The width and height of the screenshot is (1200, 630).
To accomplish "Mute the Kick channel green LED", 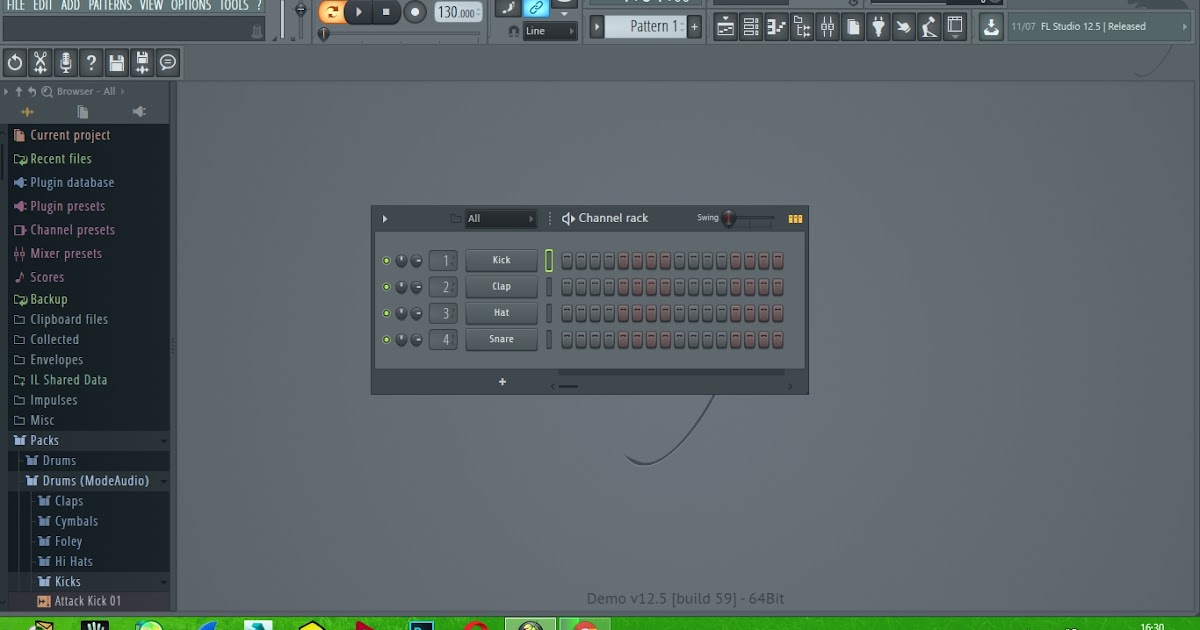I will [x=386, y=261].
